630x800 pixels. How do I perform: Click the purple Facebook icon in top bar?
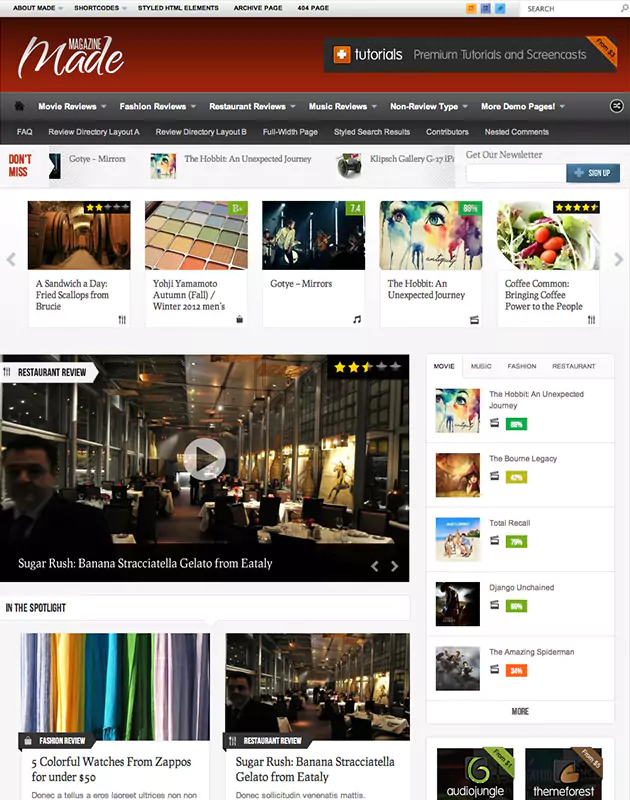(486, 8)
